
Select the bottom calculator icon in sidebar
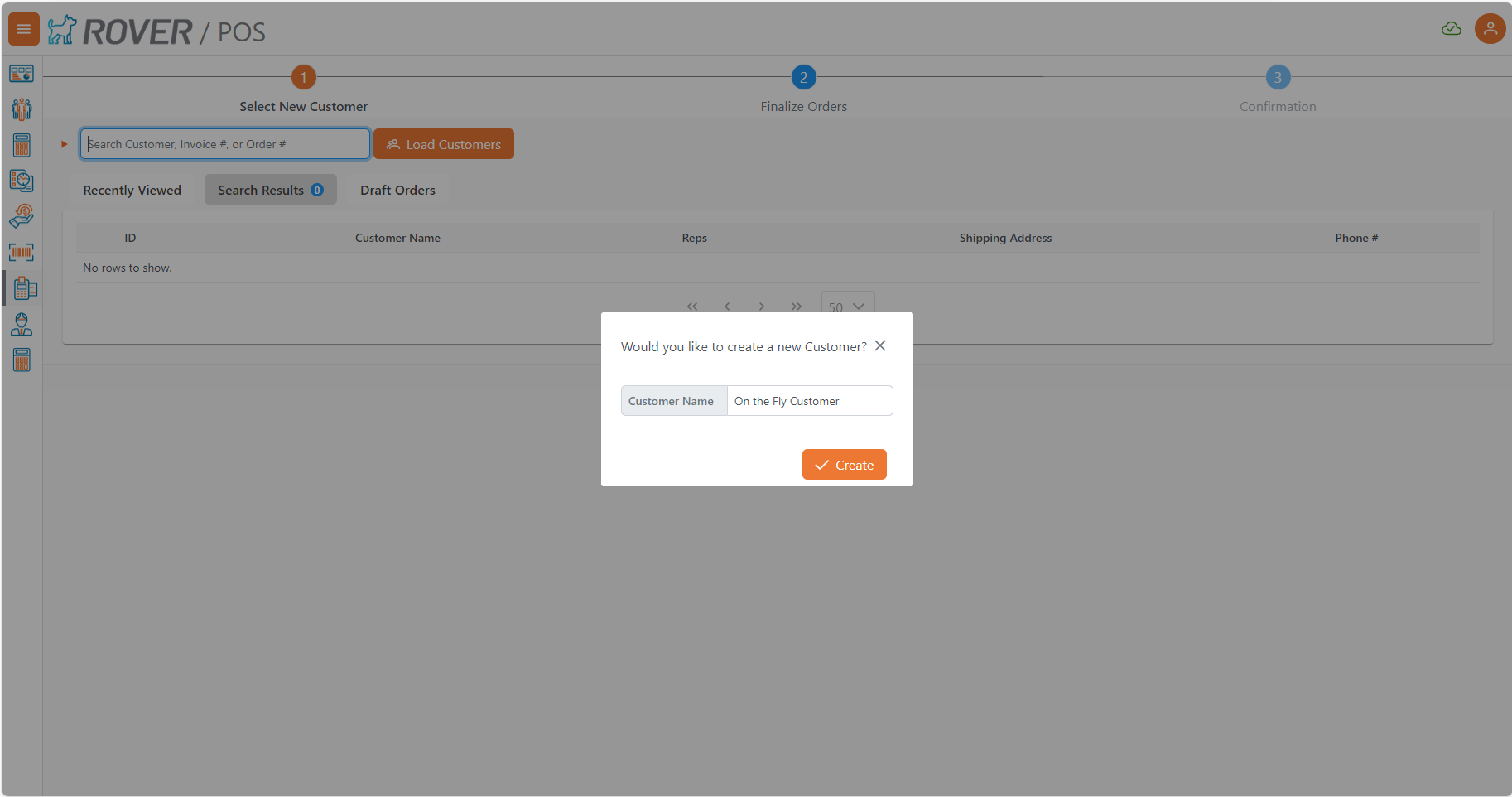pyautogui.click(x=22, y=360)
